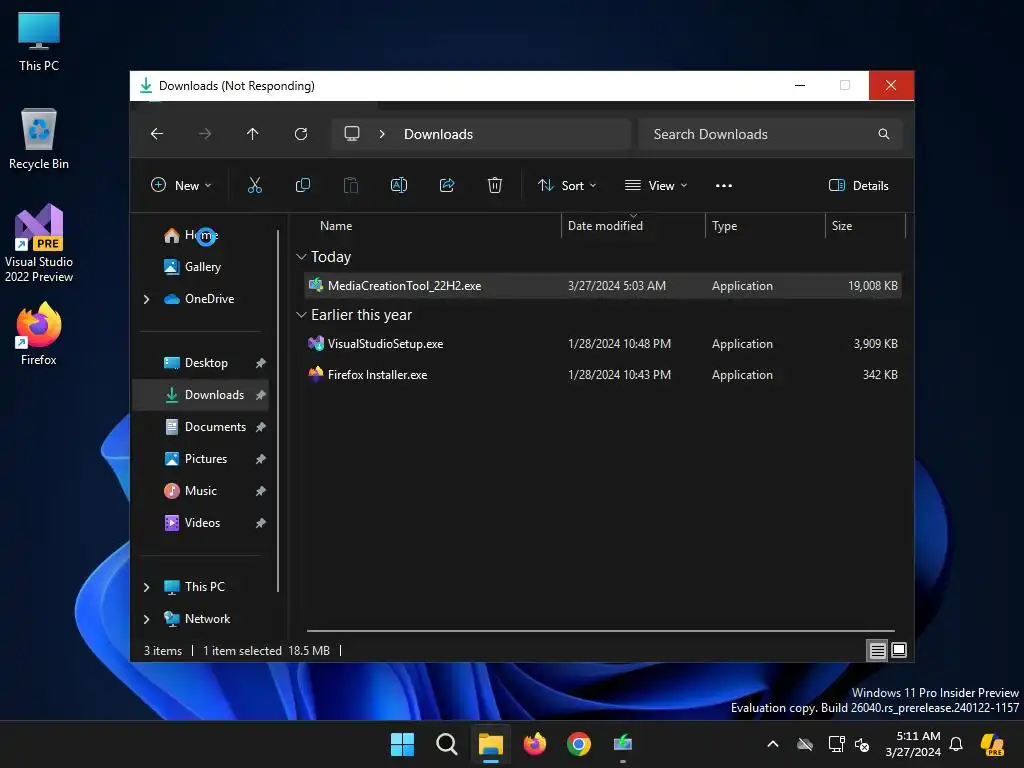
Task: Open Google Chrome from the taskbar
Action: pyautogui.click(x=579, y=744)
